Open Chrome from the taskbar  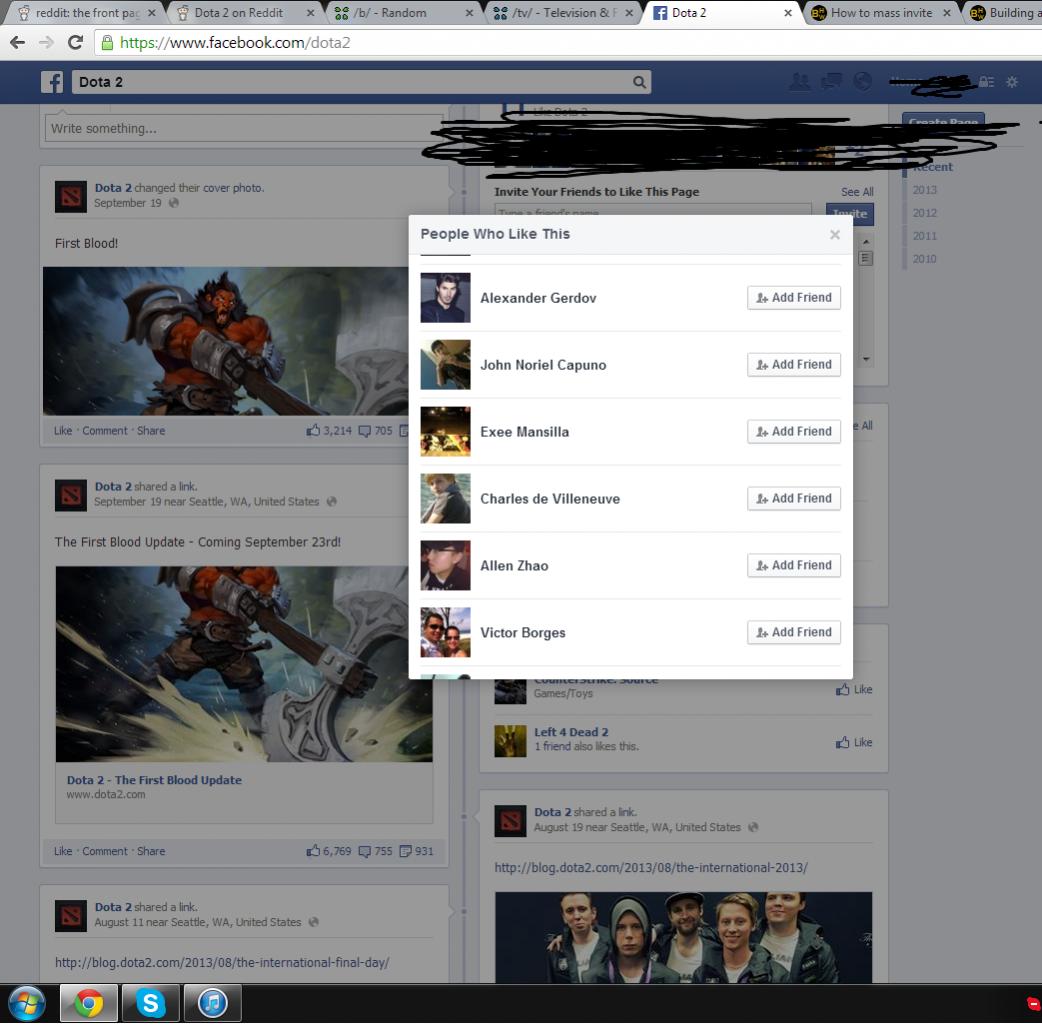[x=88, y=1003]
